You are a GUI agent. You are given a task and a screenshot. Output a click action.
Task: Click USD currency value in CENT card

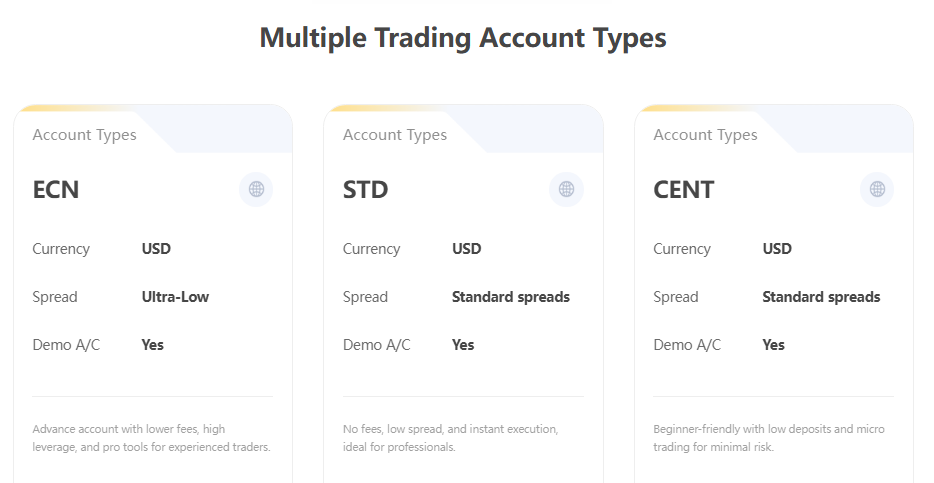[777, 249]
